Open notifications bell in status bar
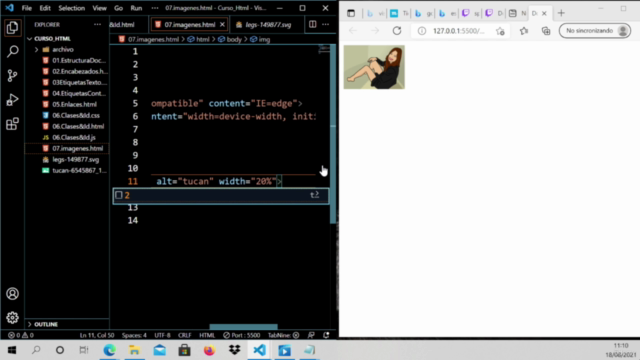This screenshot has height=360, width=640. (326, 335)
